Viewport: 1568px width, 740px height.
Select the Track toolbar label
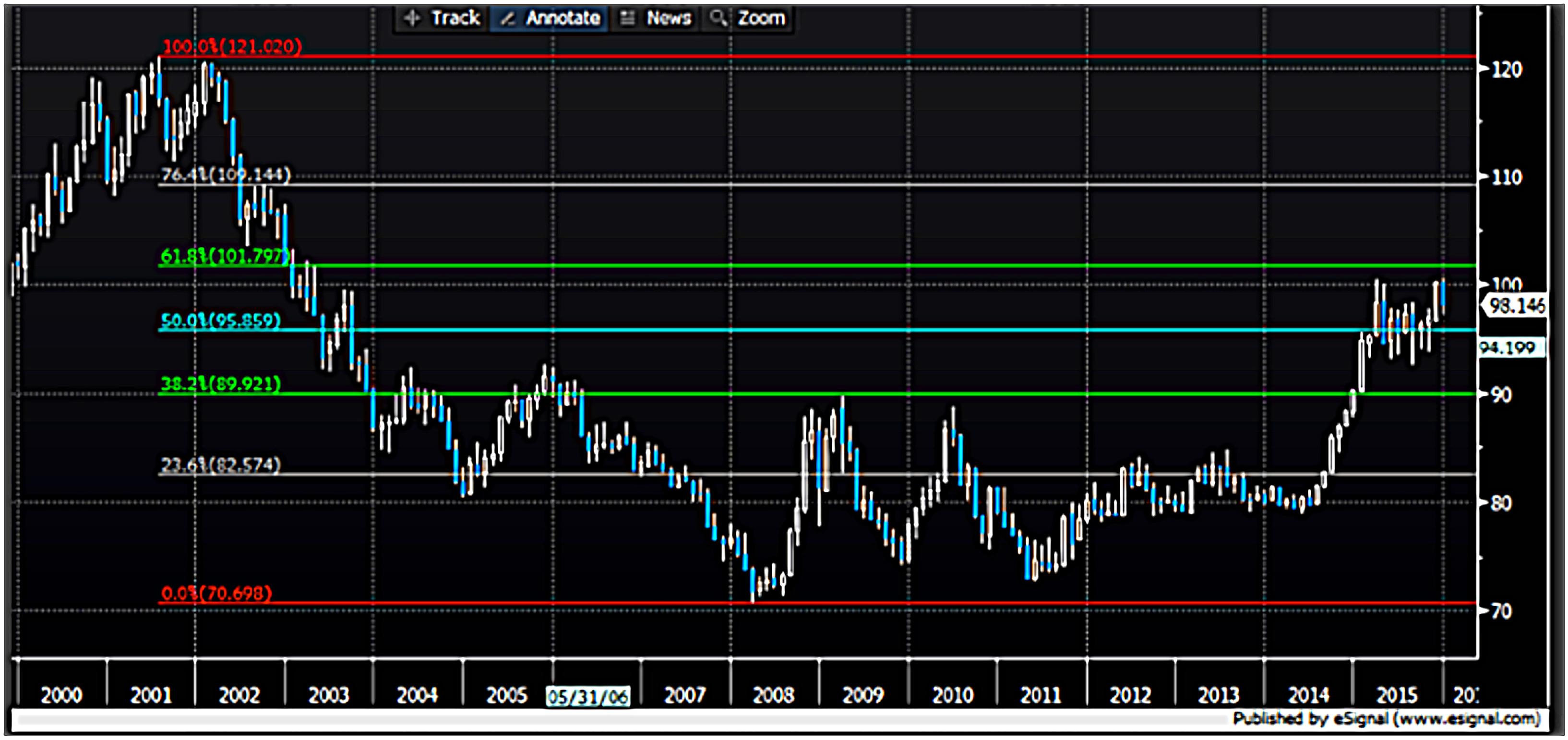[455, 18]
